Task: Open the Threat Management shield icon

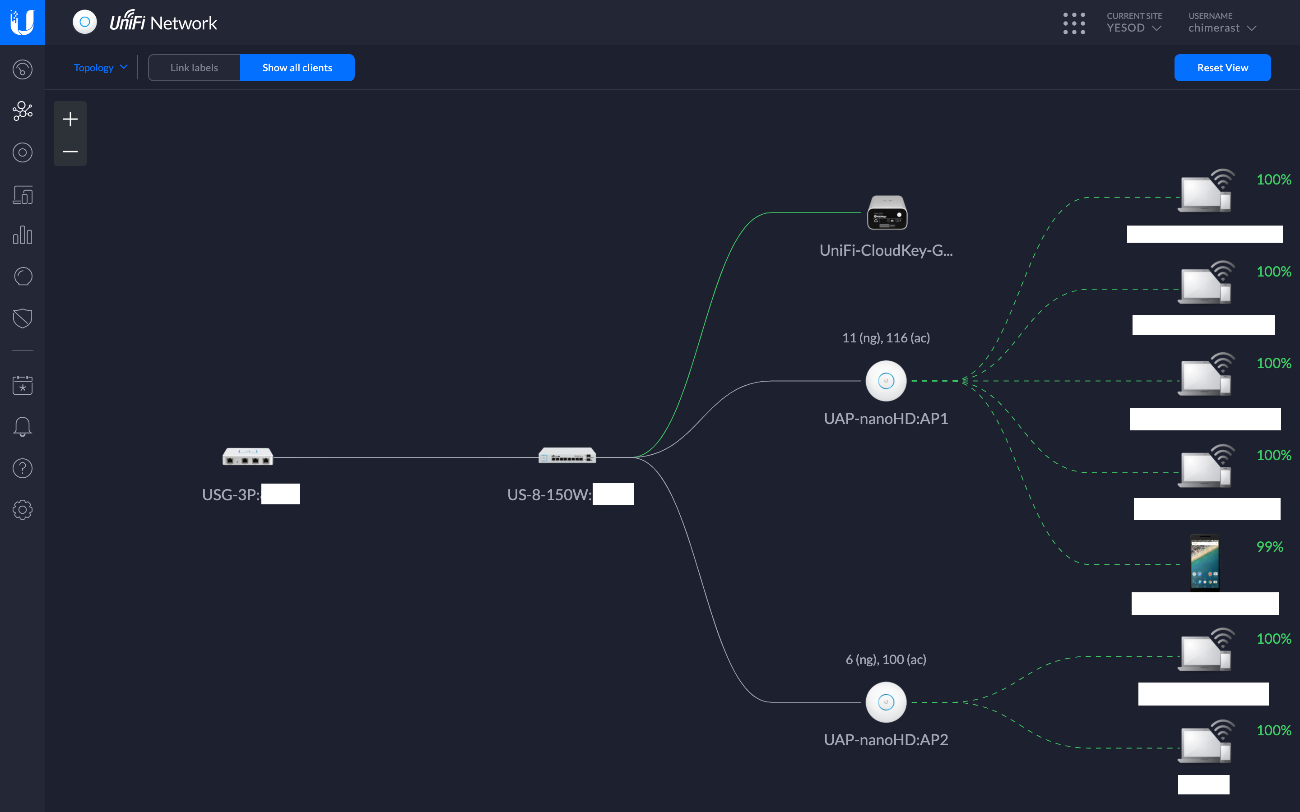Action: (22, 318)
